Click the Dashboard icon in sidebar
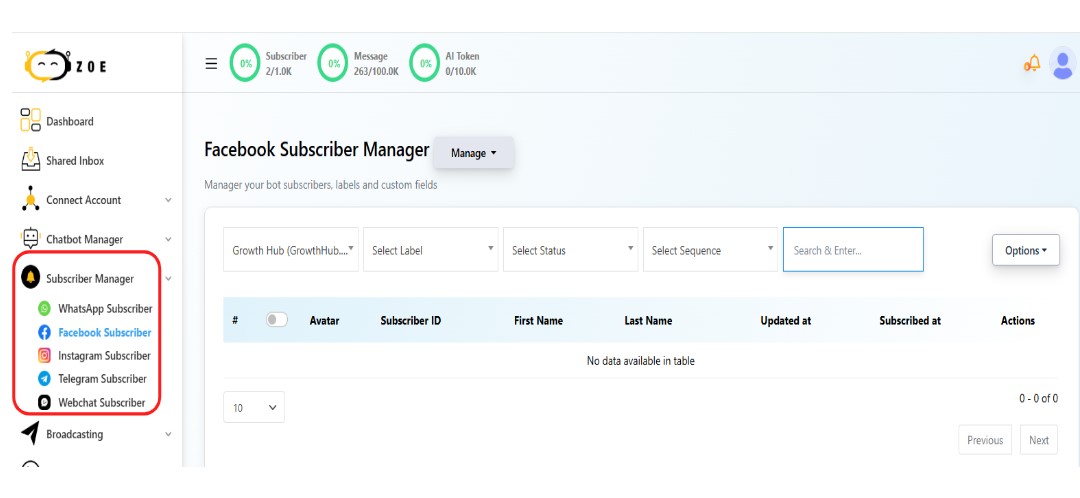Screen dimensions: 1080x498 (x=30, y=121)
